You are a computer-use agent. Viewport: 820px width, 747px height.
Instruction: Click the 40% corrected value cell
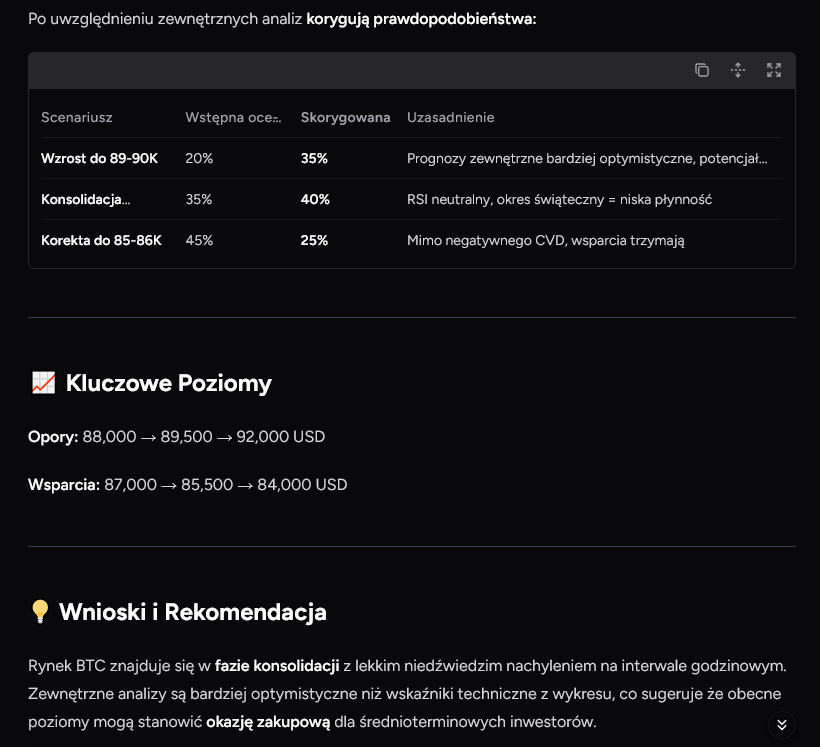tap(315, 199)
